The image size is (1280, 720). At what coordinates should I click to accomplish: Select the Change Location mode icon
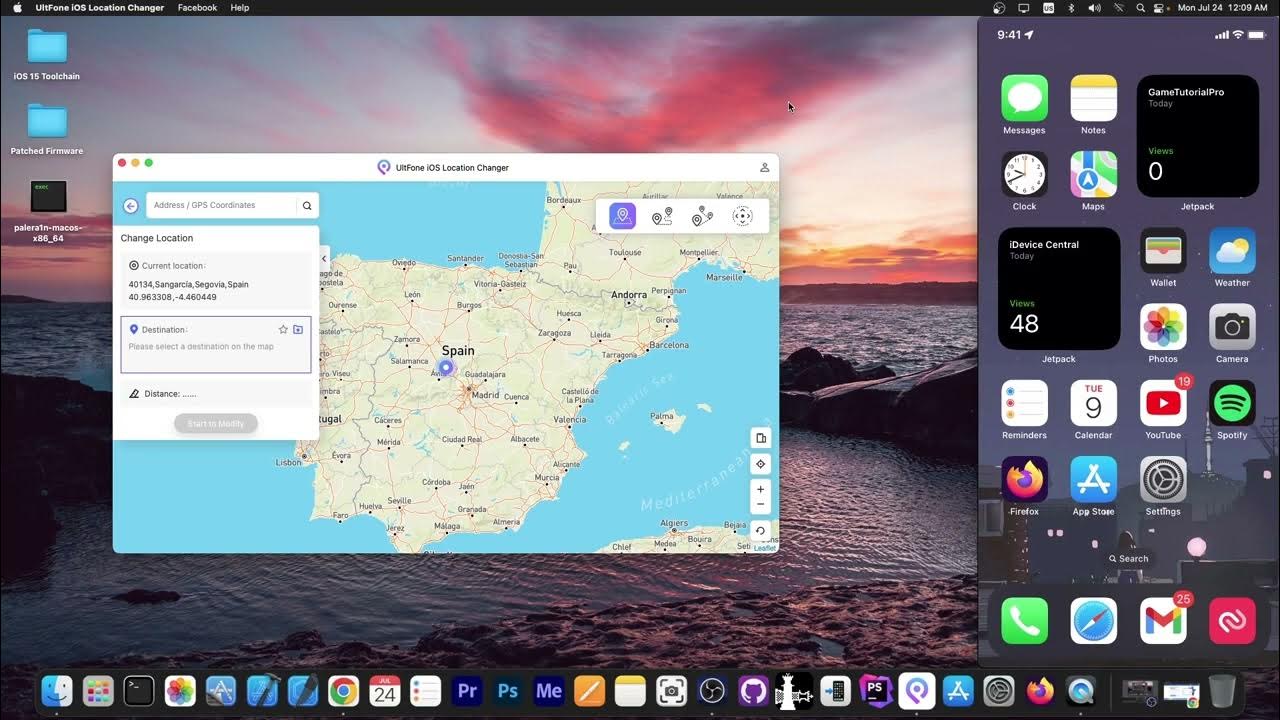[x=622, y=216]
